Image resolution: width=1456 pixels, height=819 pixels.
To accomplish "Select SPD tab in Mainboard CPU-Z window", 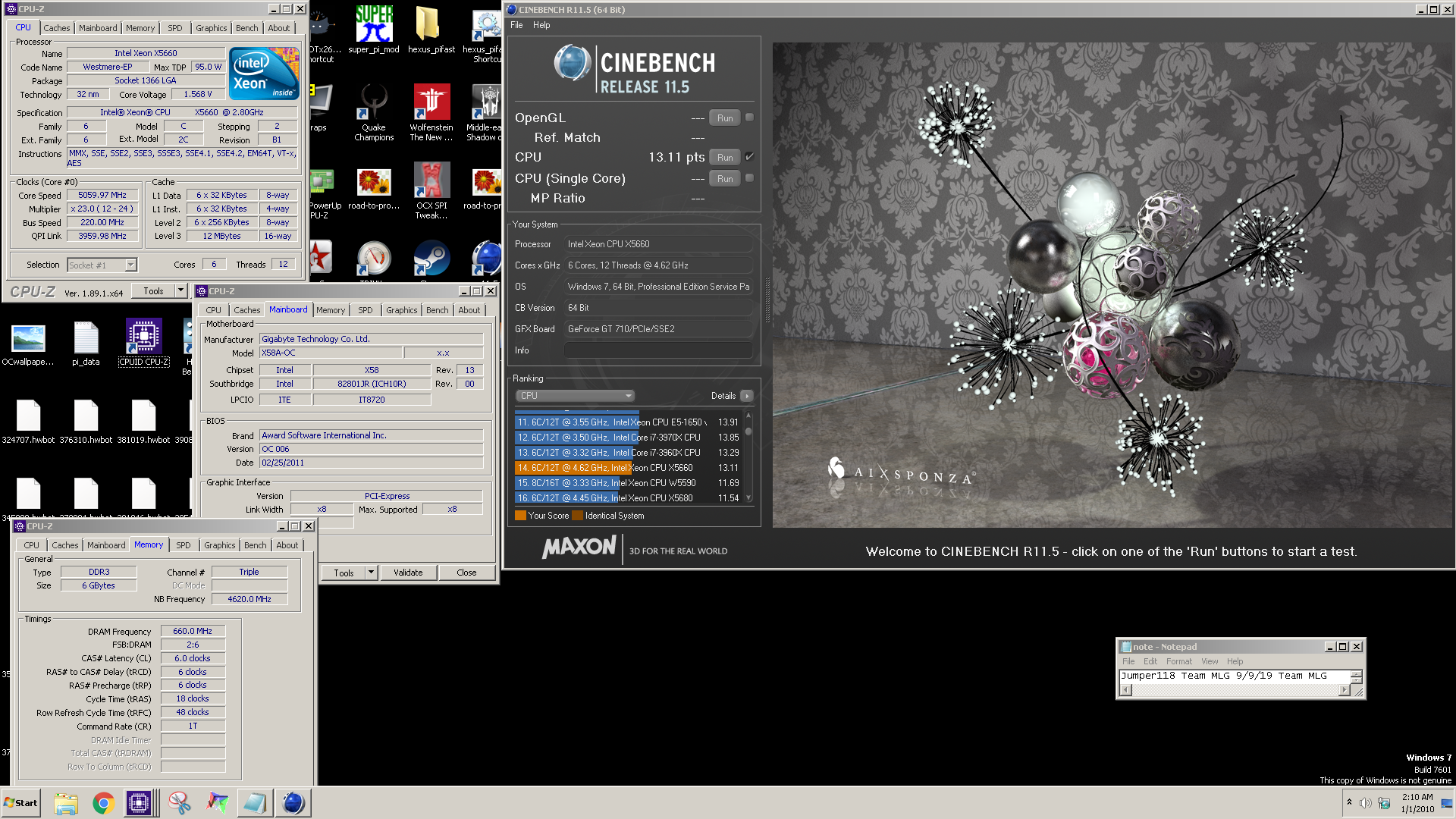I will pyautogui.click(x=366, y=310).
